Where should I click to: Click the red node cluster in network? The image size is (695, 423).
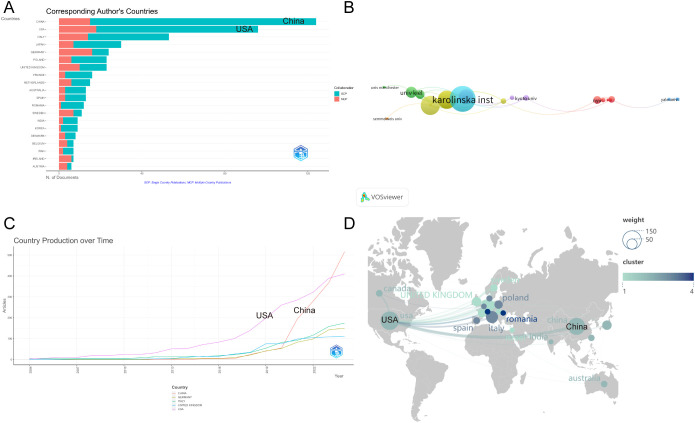point(604,100)
